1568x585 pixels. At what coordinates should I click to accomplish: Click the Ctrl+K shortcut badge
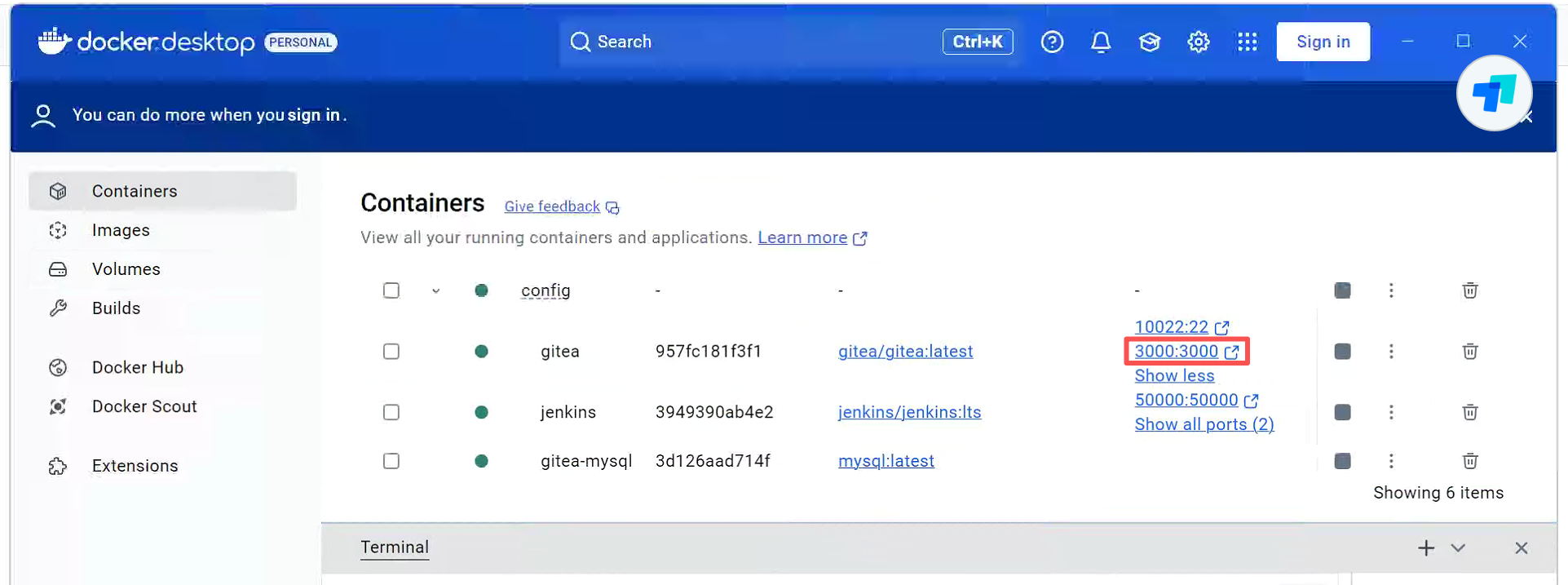pyautogui.click(x=978, y=42)
